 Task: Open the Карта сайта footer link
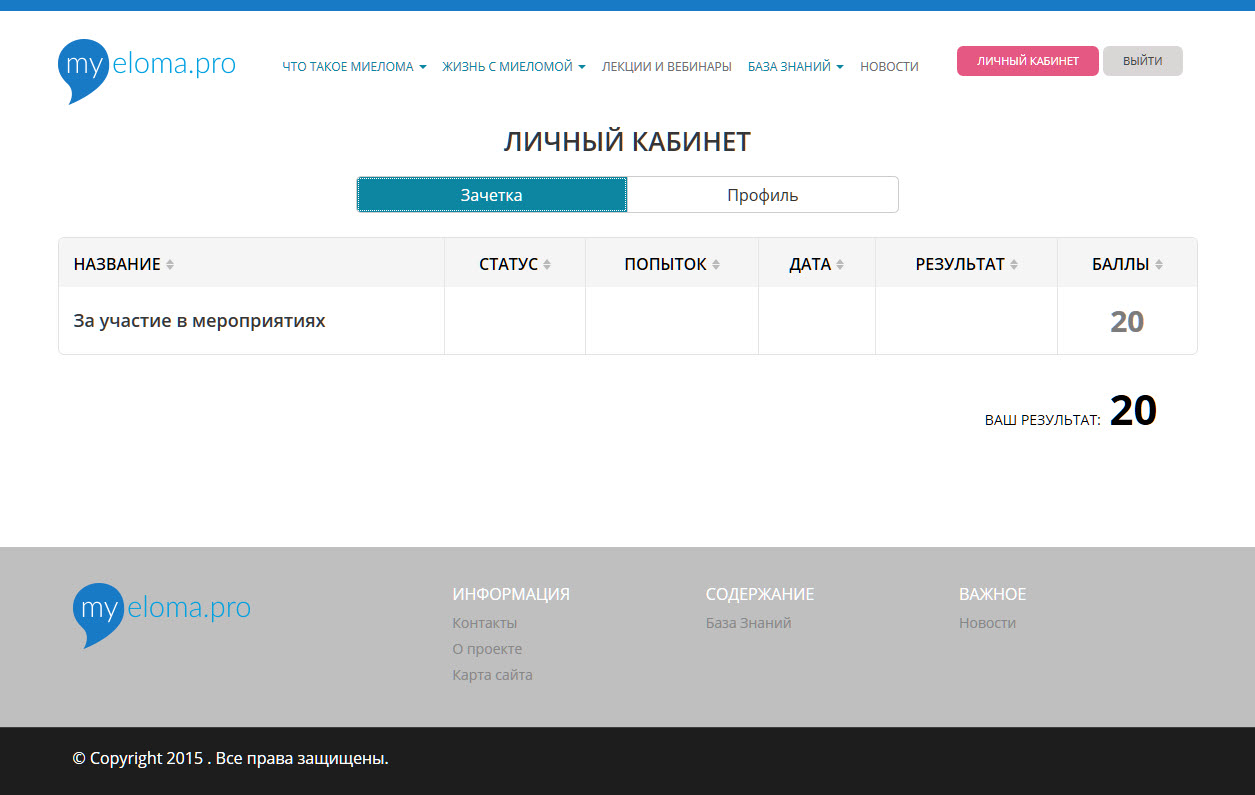[x=492, y=675]
